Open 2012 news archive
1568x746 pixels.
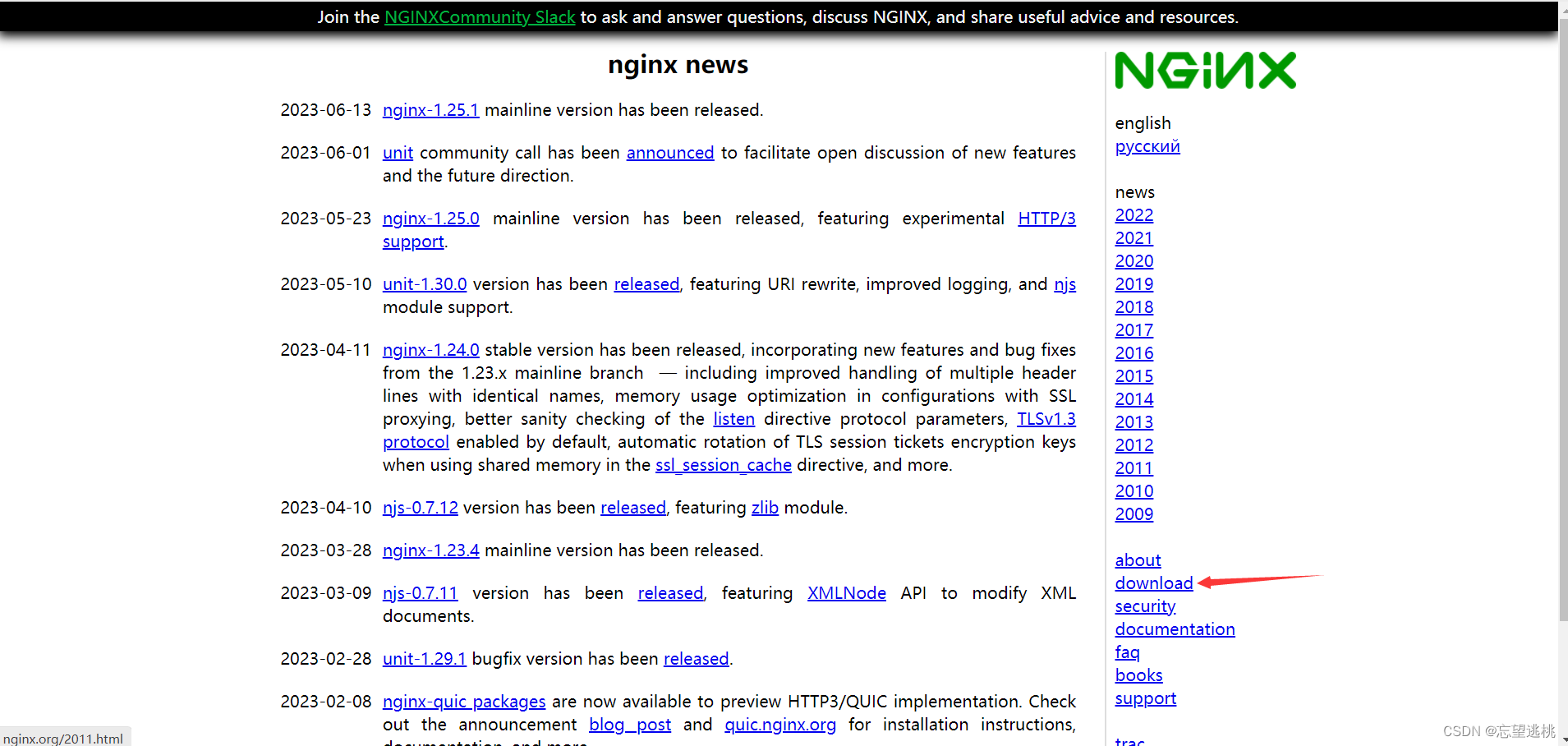click(x=1134, y=445)
